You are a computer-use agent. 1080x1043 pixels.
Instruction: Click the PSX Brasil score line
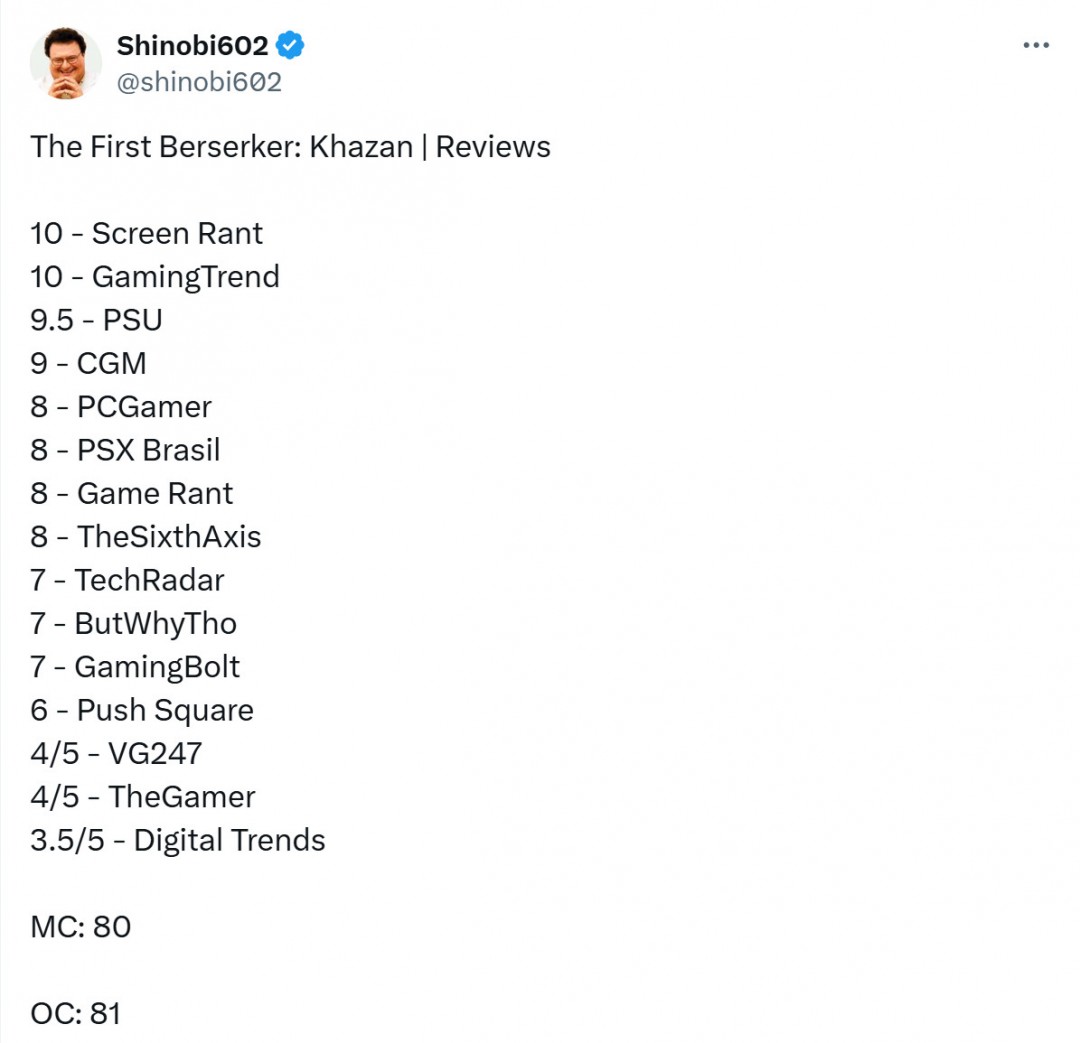(125, 450)
